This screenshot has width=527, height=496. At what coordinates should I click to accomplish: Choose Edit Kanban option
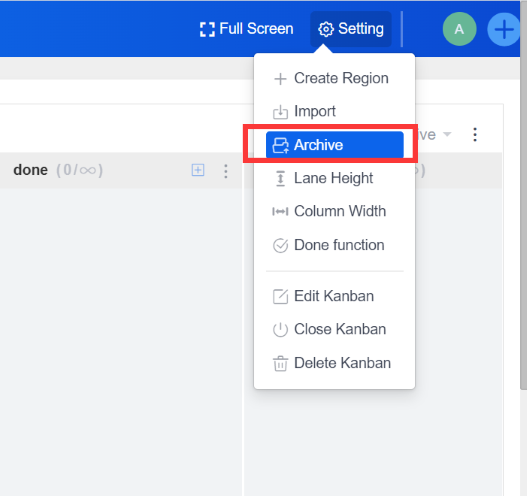pyautogui.click(x=334, y=296)
